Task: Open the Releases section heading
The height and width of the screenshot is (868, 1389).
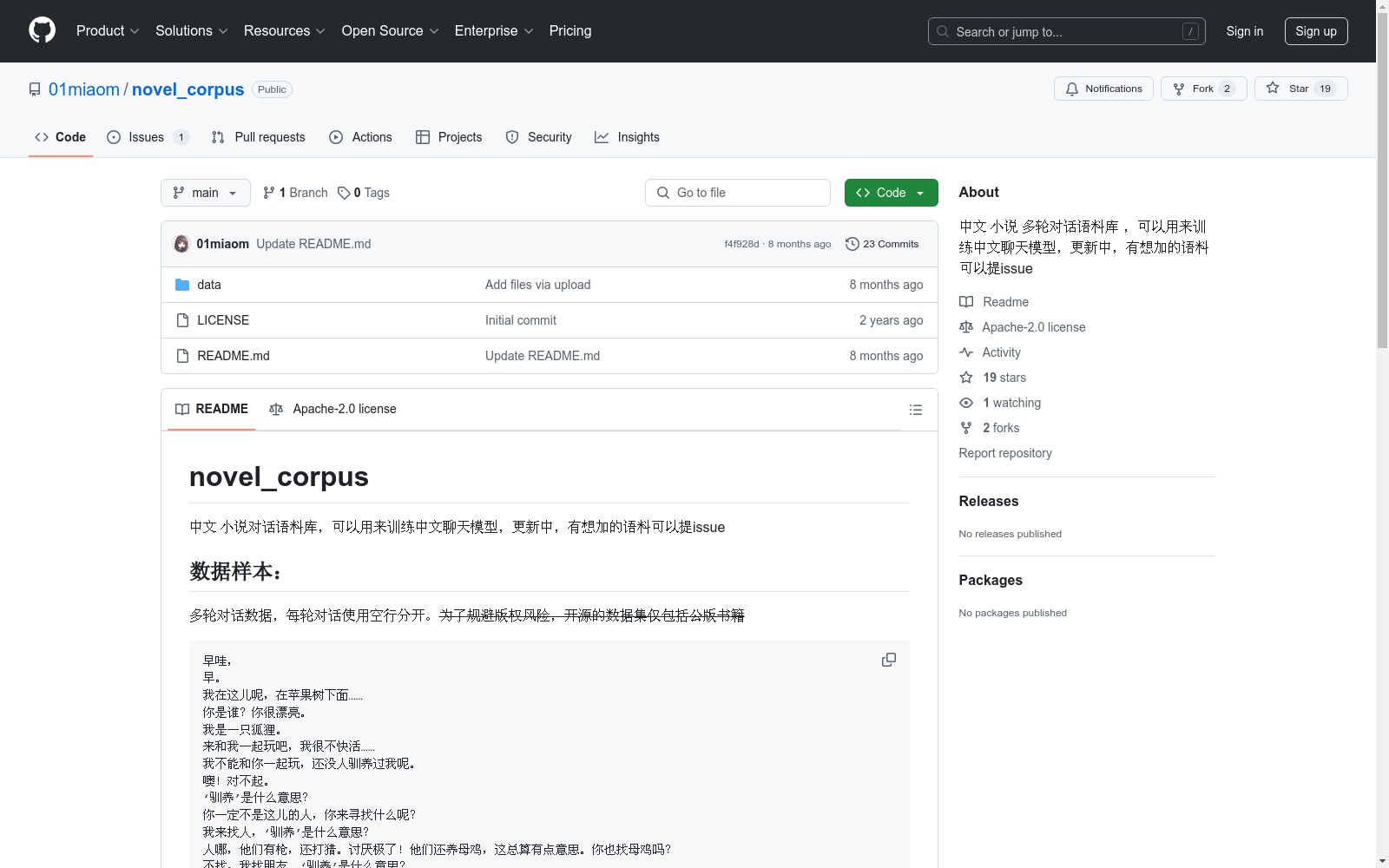Action: pyautogui.click(x=989, y=501)
